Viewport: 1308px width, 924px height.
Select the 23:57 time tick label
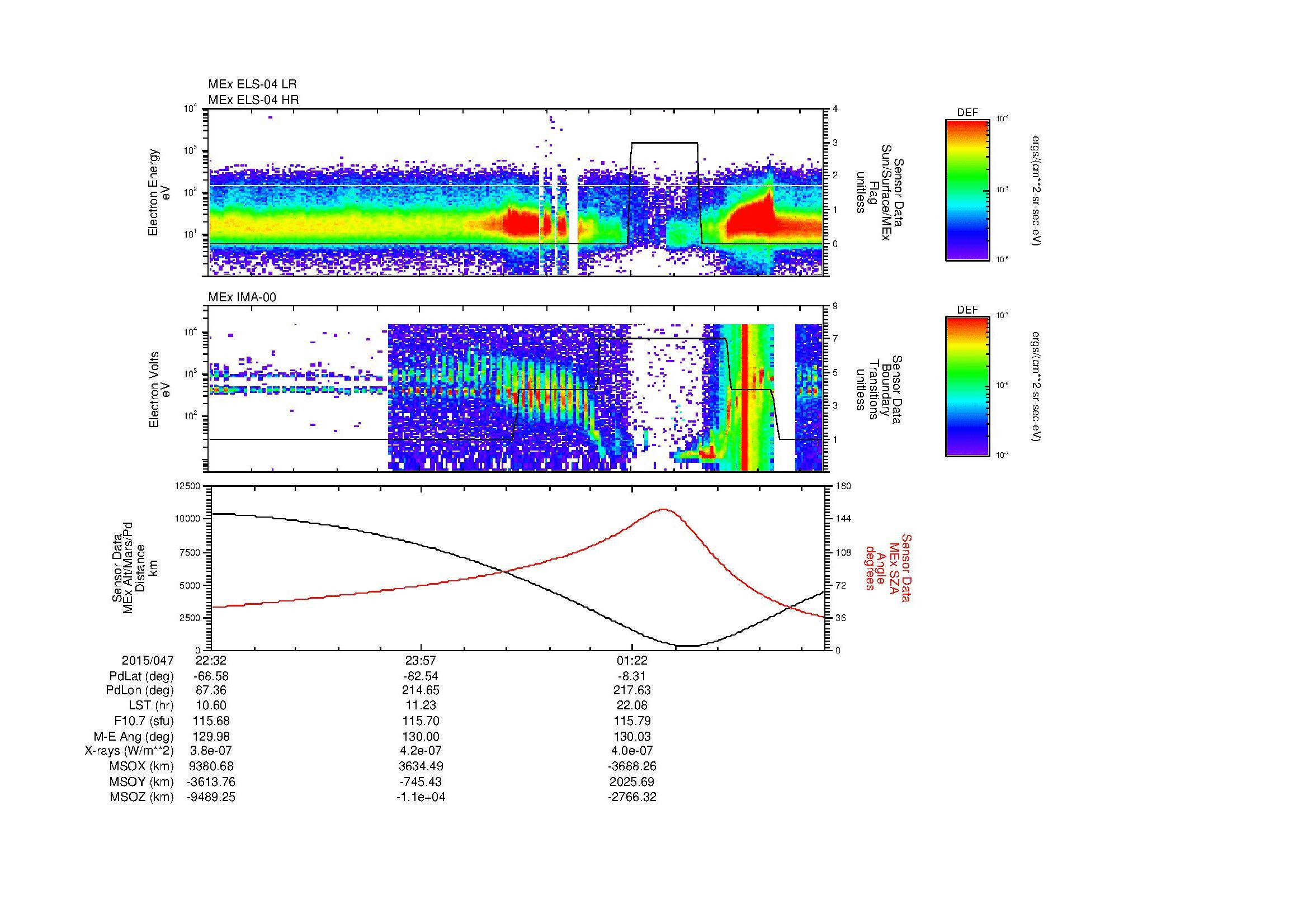(421, 660)
